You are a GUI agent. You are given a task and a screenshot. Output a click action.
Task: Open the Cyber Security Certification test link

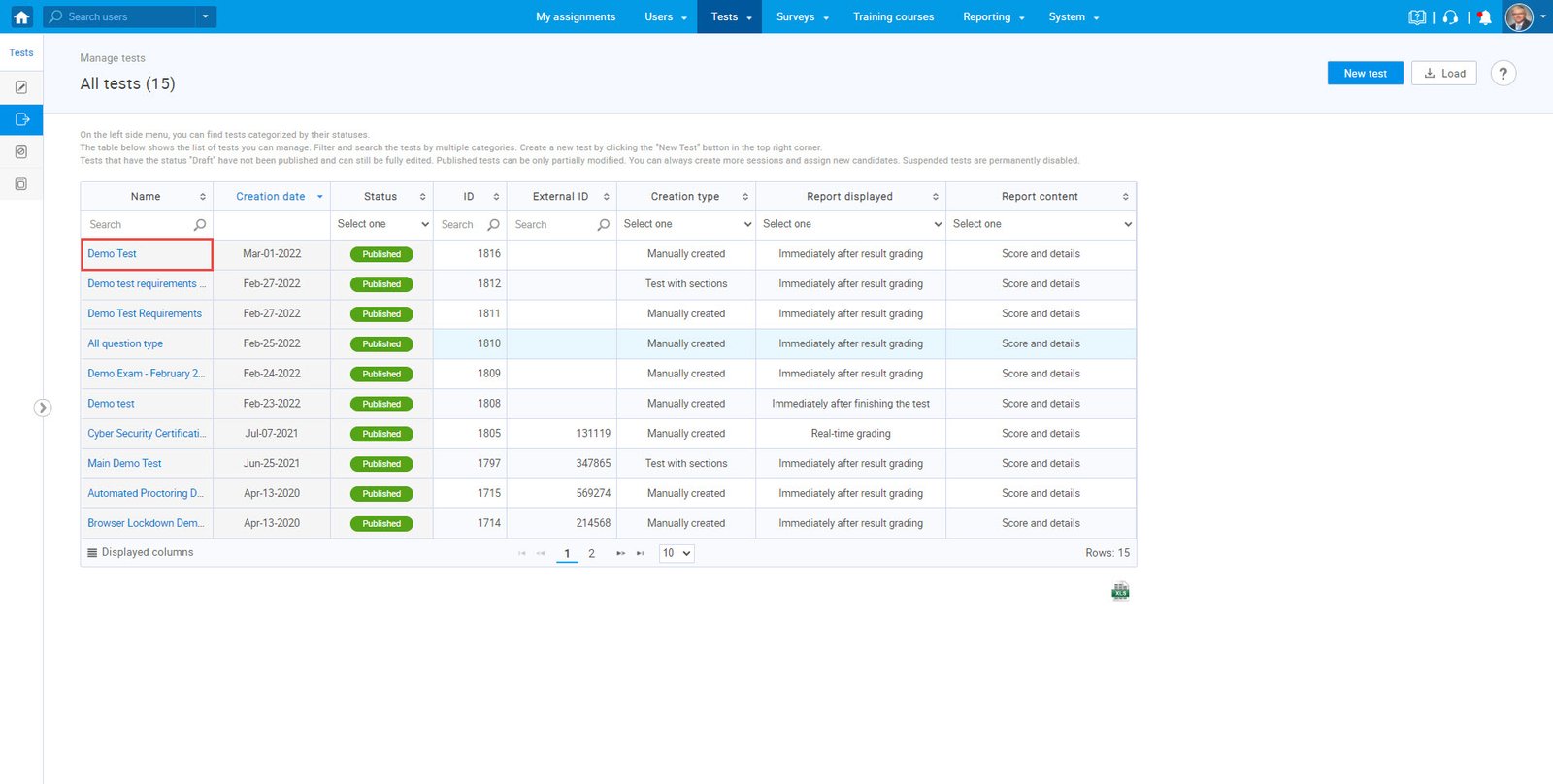pyautogui.click(x=146, y=434)
